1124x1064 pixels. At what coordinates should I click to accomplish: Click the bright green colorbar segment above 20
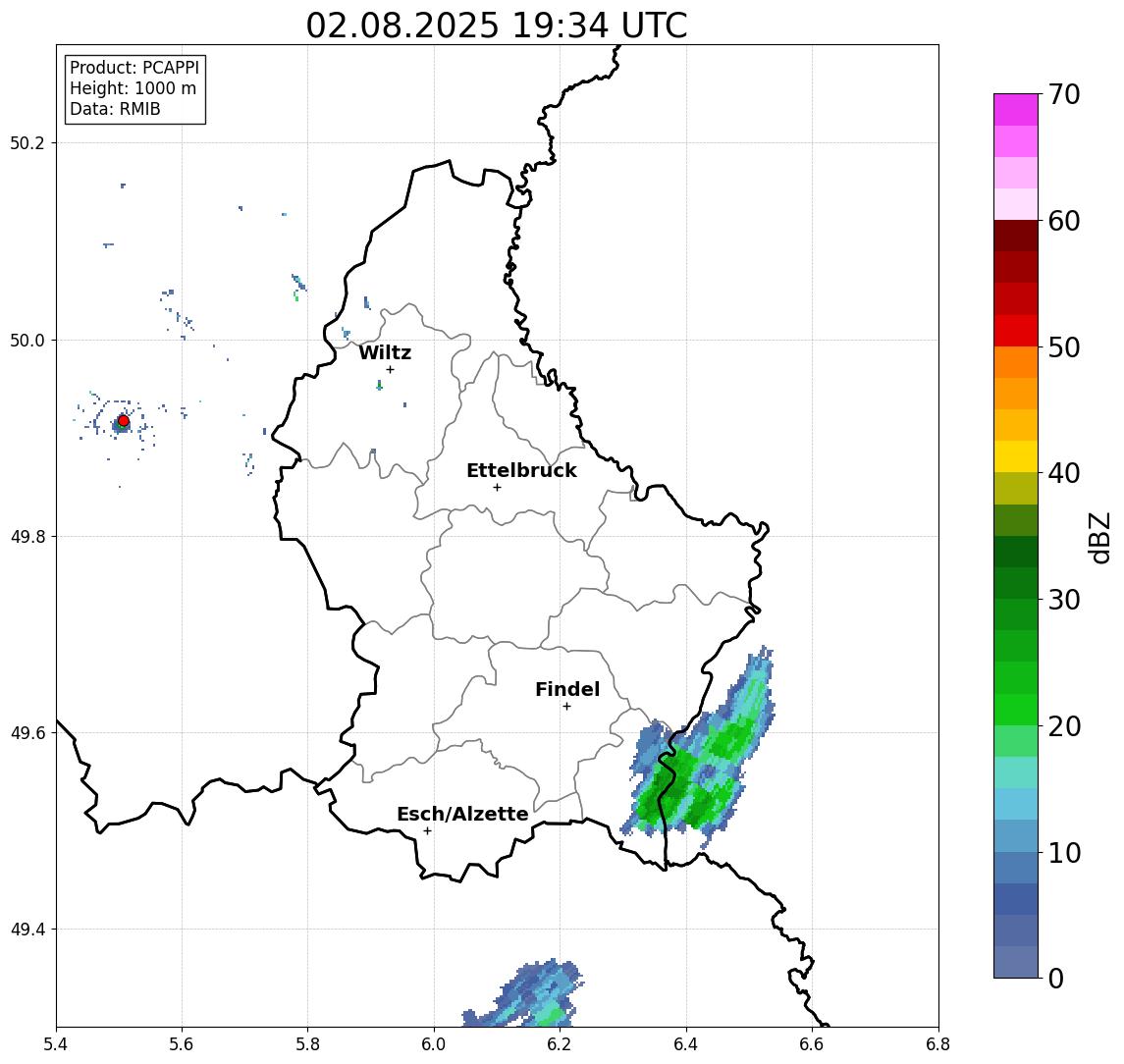point(1016,710)
